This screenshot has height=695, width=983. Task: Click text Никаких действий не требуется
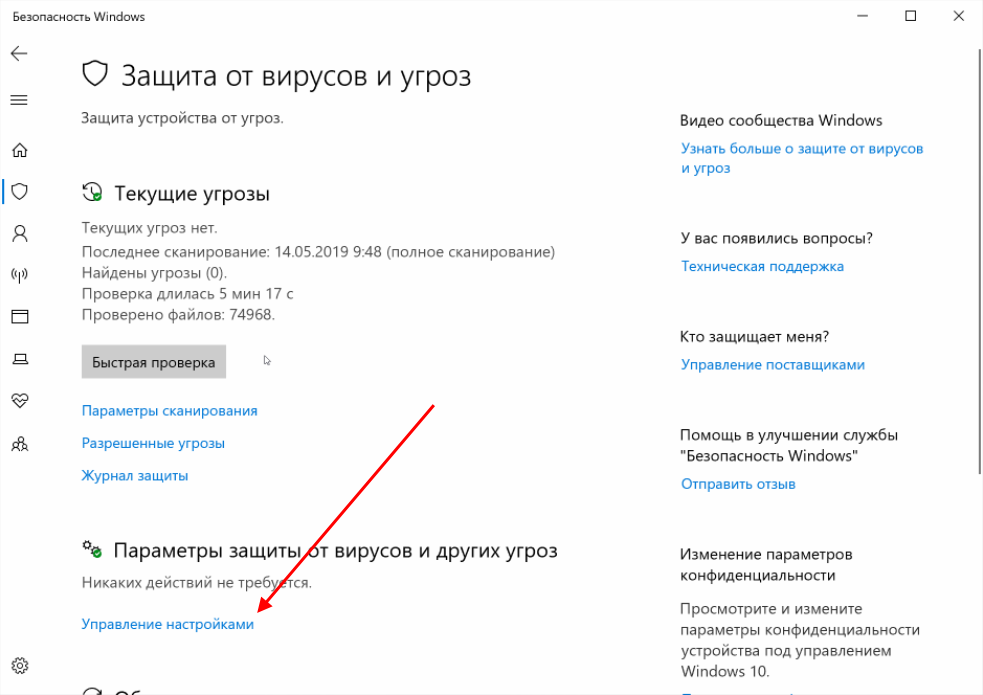click(x=197, y=583)
